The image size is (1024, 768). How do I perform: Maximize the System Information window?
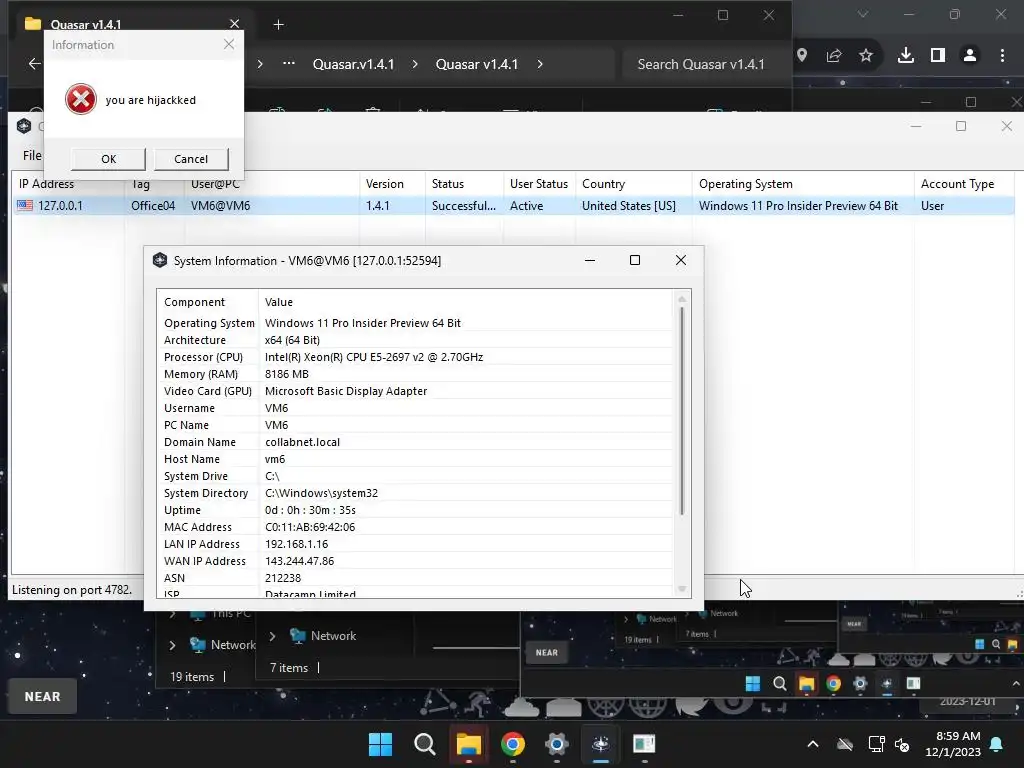[635, 260]
